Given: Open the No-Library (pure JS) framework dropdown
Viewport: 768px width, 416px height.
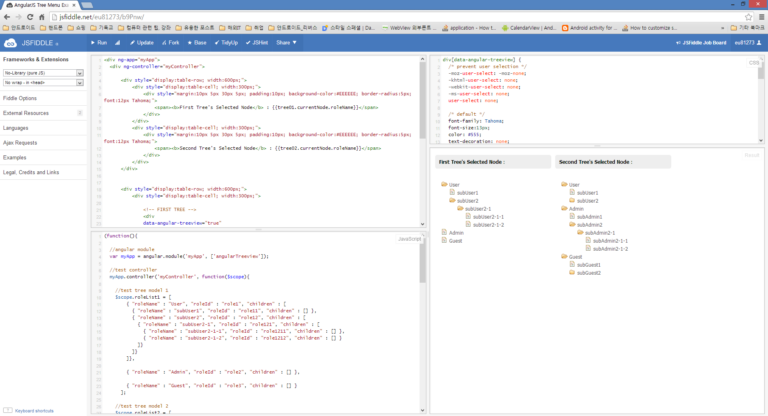Looking at the screenshot, I should click(x=44, y=74).
